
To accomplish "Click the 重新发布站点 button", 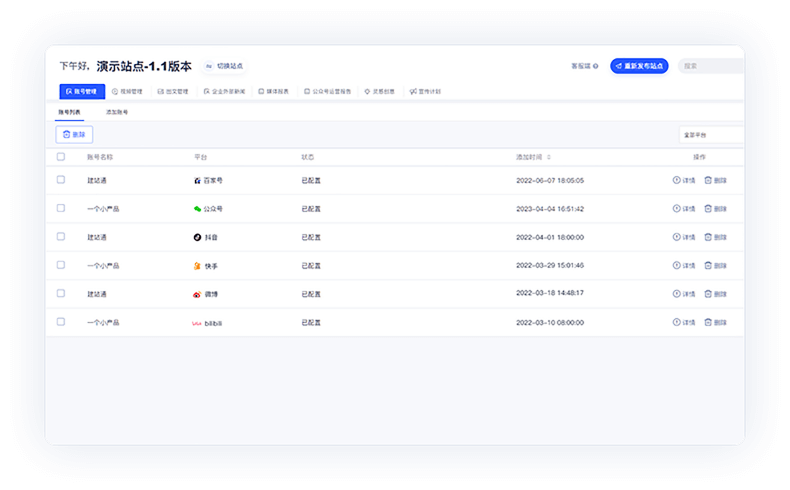I will pyautogui.click(x=639, y=66).
